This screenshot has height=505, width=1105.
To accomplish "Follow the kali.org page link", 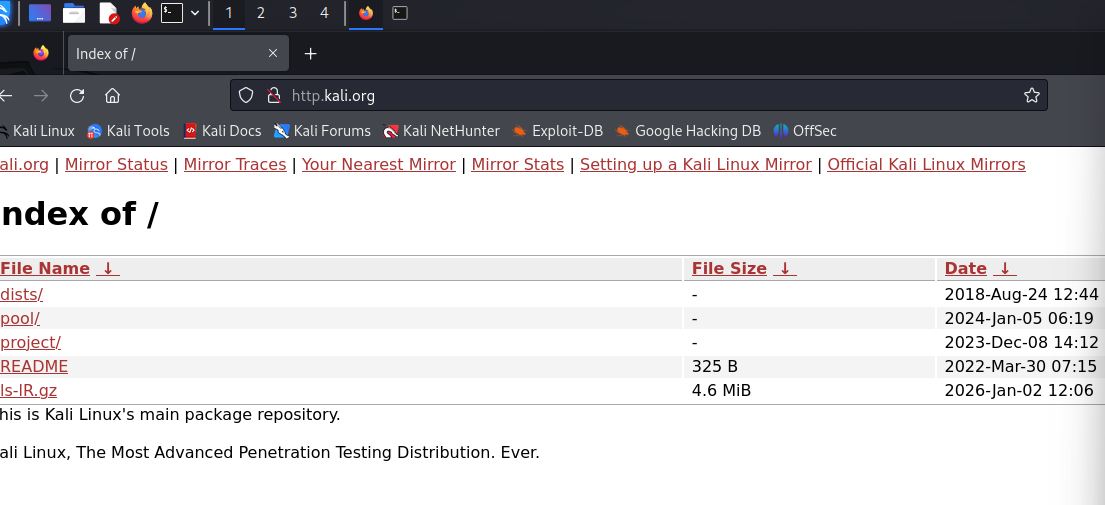I will (25, 165).
